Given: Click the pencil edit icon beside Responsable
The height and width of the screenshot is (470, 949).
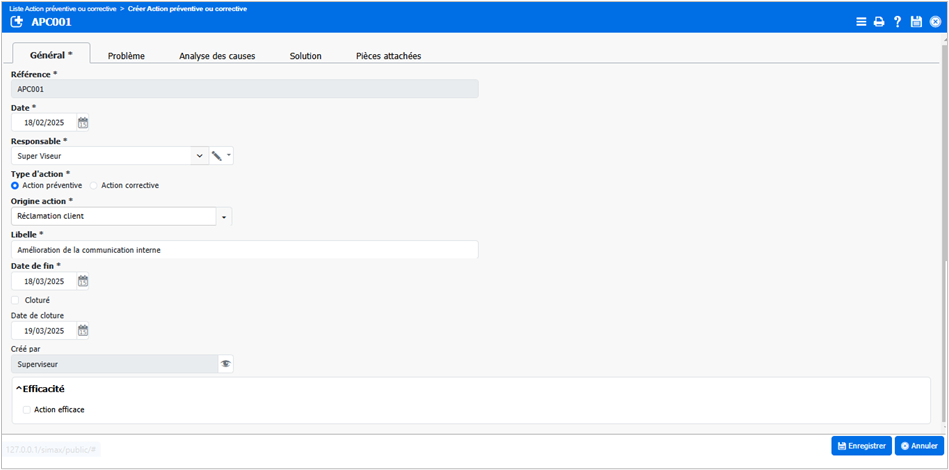Looking at the screenshot, I should [216, 156].
